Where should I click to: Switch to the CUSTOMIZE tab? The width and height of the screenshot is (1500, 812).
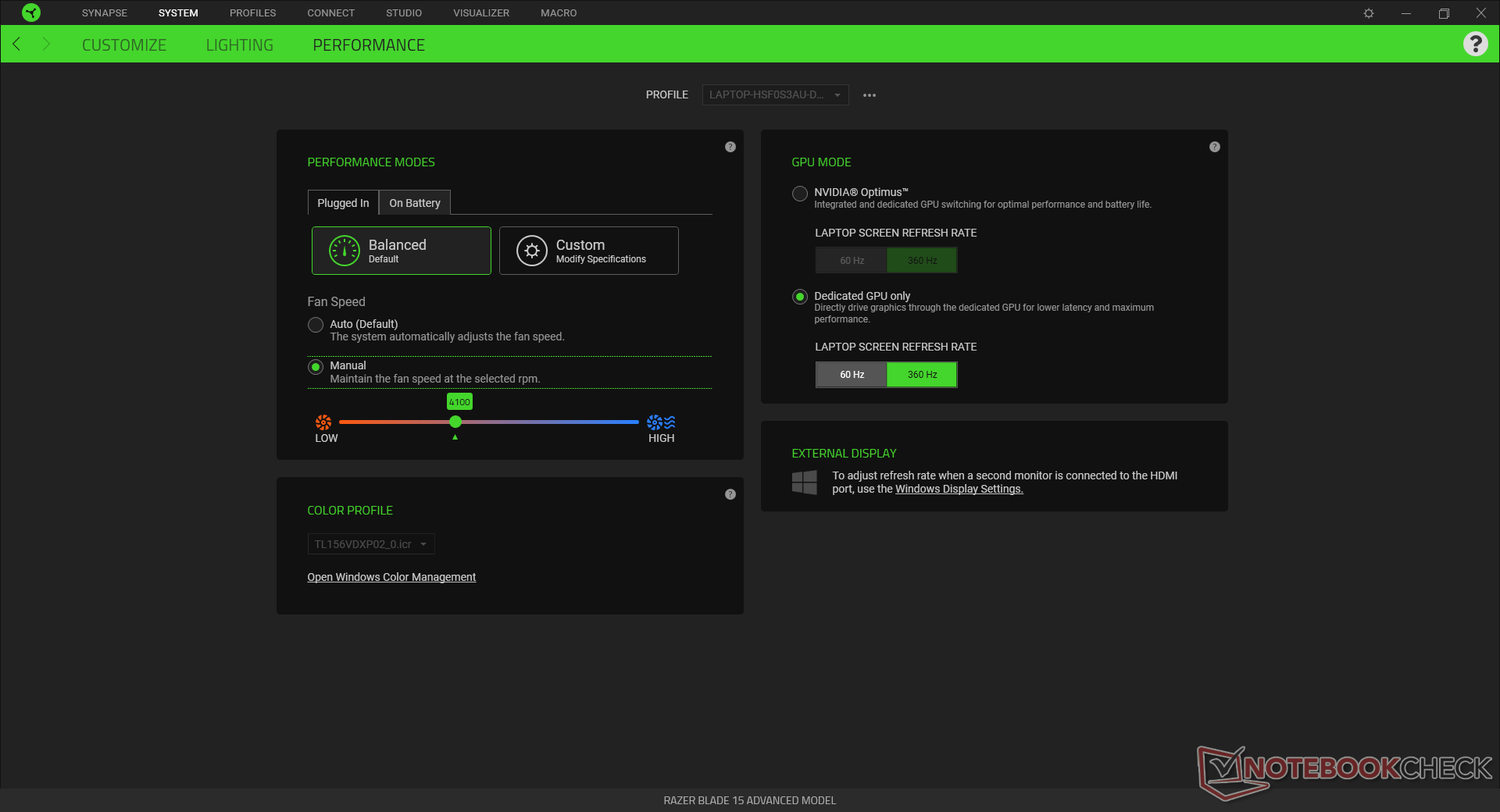(124, 45)
